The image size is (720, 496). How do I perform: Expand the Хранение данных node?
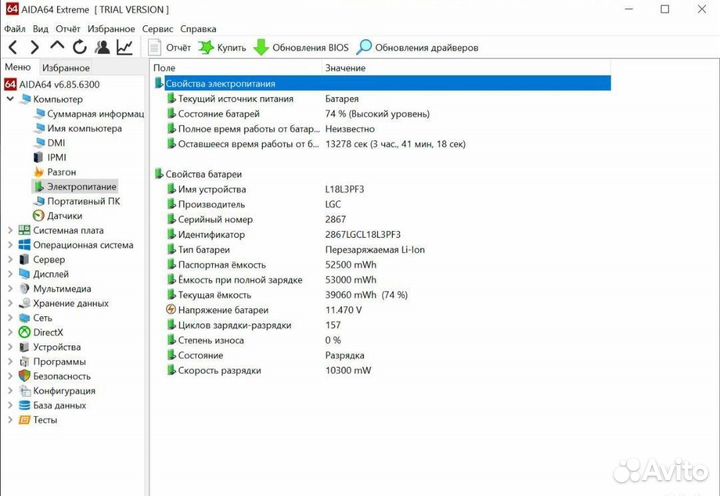(x=10, y=303)
